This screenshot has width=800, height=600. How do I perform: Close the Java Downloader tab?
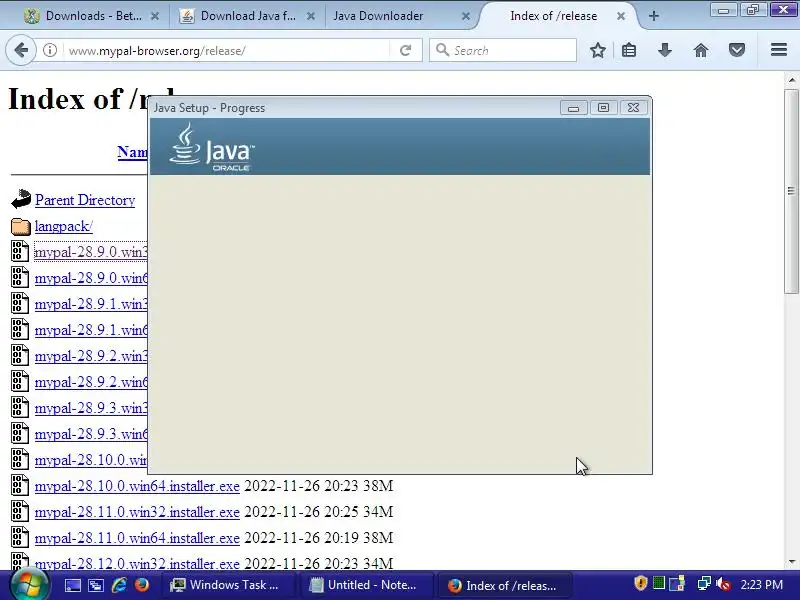click(465, 16)
